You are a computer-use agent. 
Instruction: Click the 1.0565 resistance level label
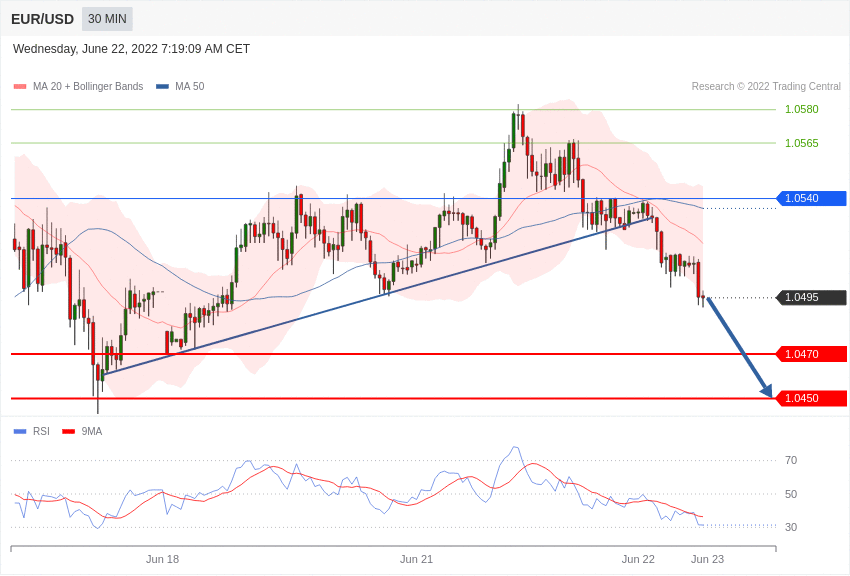pos(802,143)
